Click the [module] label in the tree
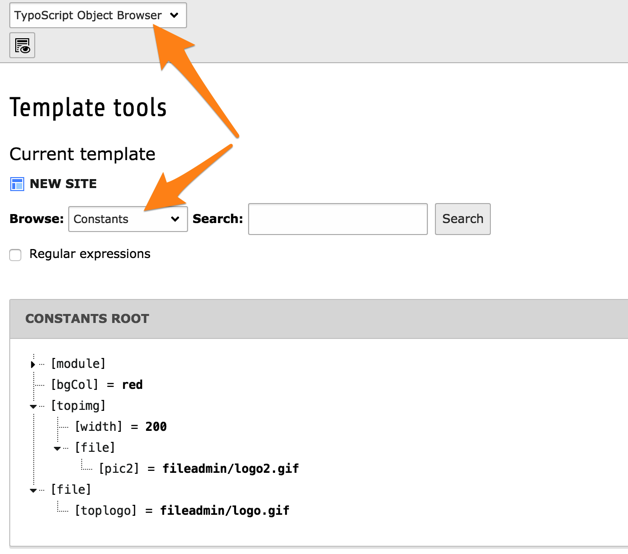This screenshot has height=554, width=628. click(78, 364)
